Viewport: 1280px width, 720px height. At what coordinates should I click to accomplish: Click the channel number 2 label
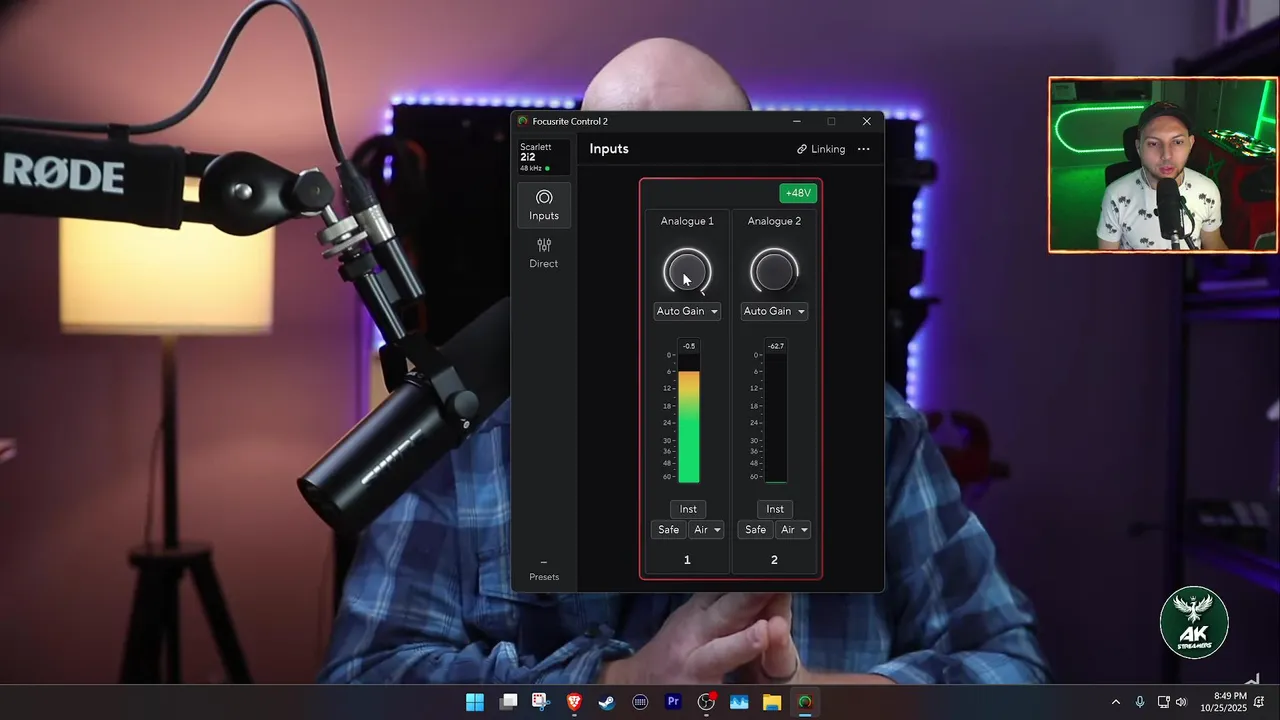(x=774, y=560)
